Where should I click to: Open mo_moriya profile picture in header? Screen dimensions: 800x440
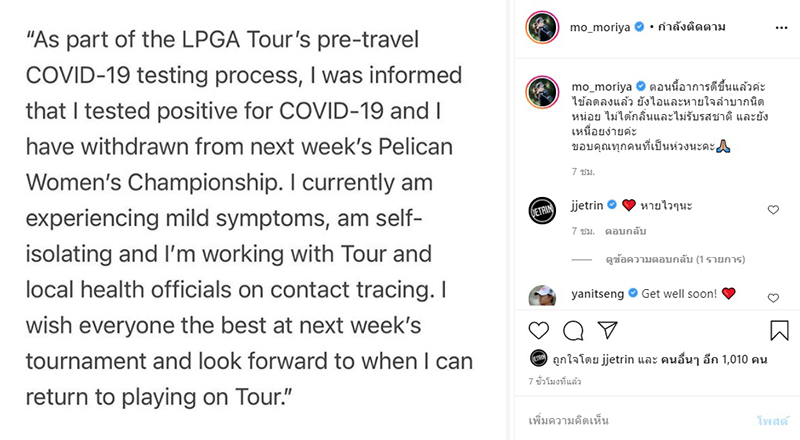pos(541,26)
